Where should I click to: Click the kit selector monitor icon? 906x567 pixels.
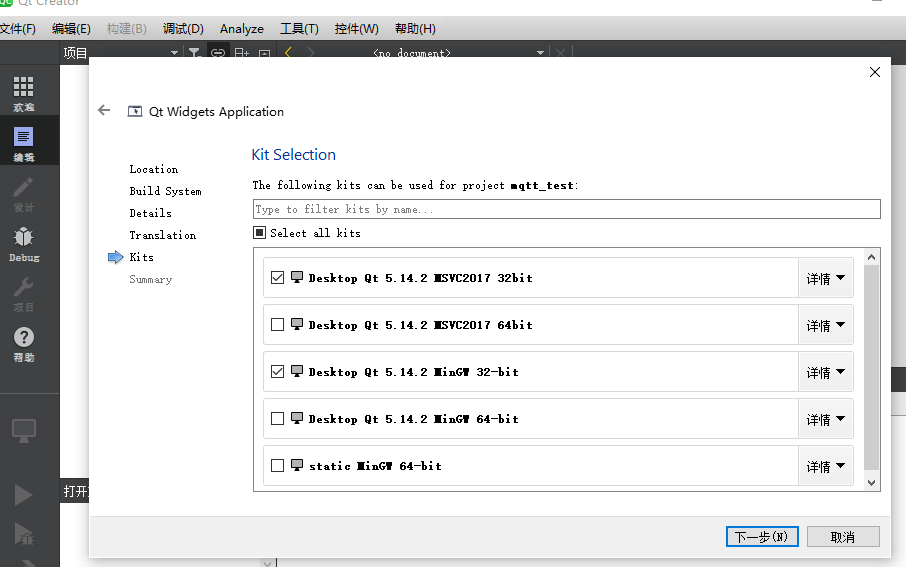[24, 431]
